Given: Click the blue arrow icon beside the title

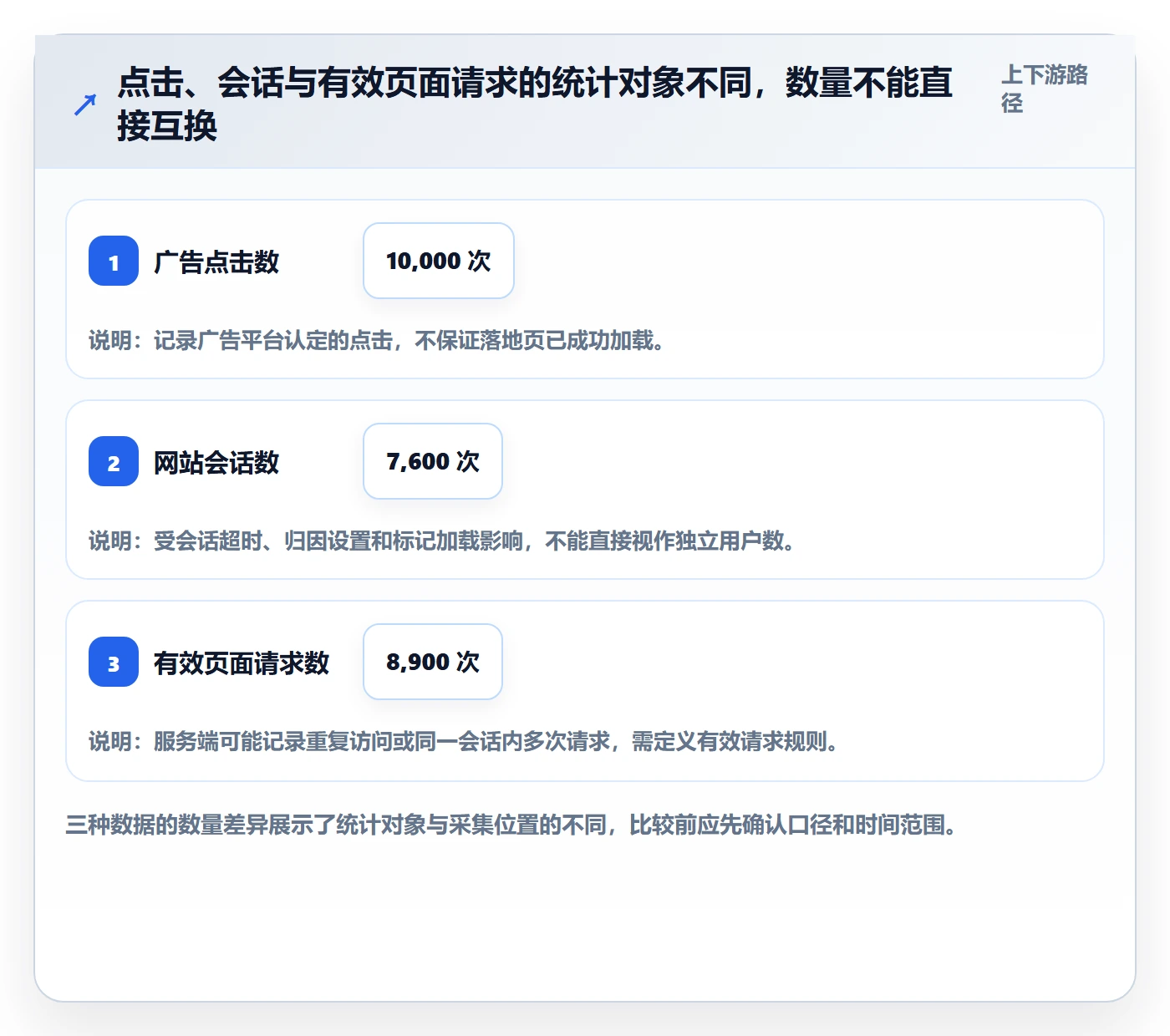Looking at the screenshot, I should click(x=85, y=104).
